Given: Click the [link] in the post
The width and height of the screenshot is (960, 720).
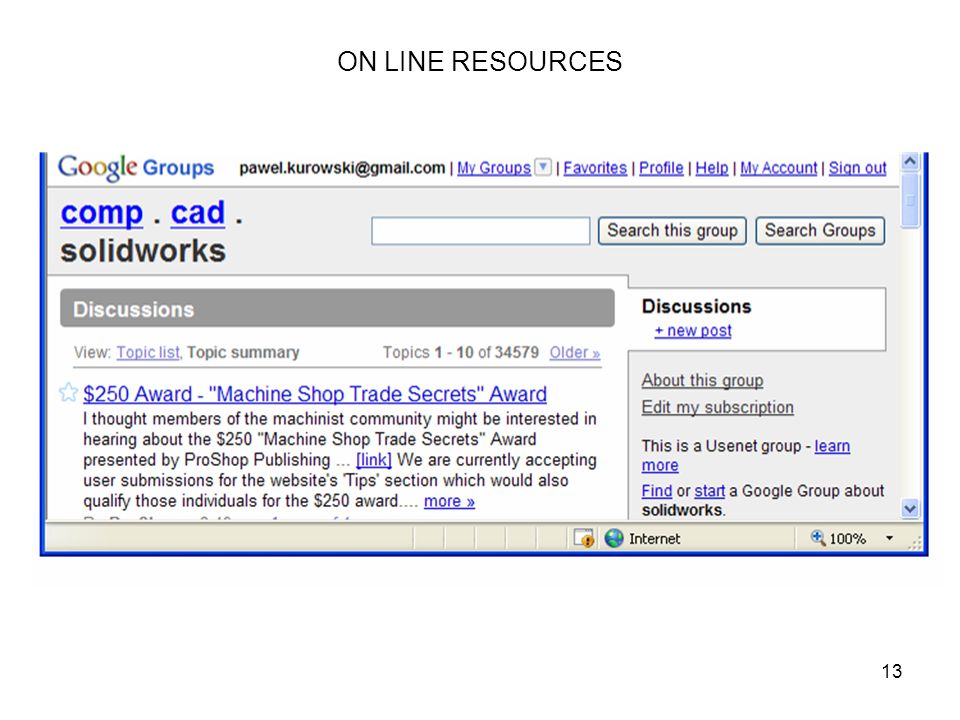Looking at the screenshot, I should click(x=373, y=460).
